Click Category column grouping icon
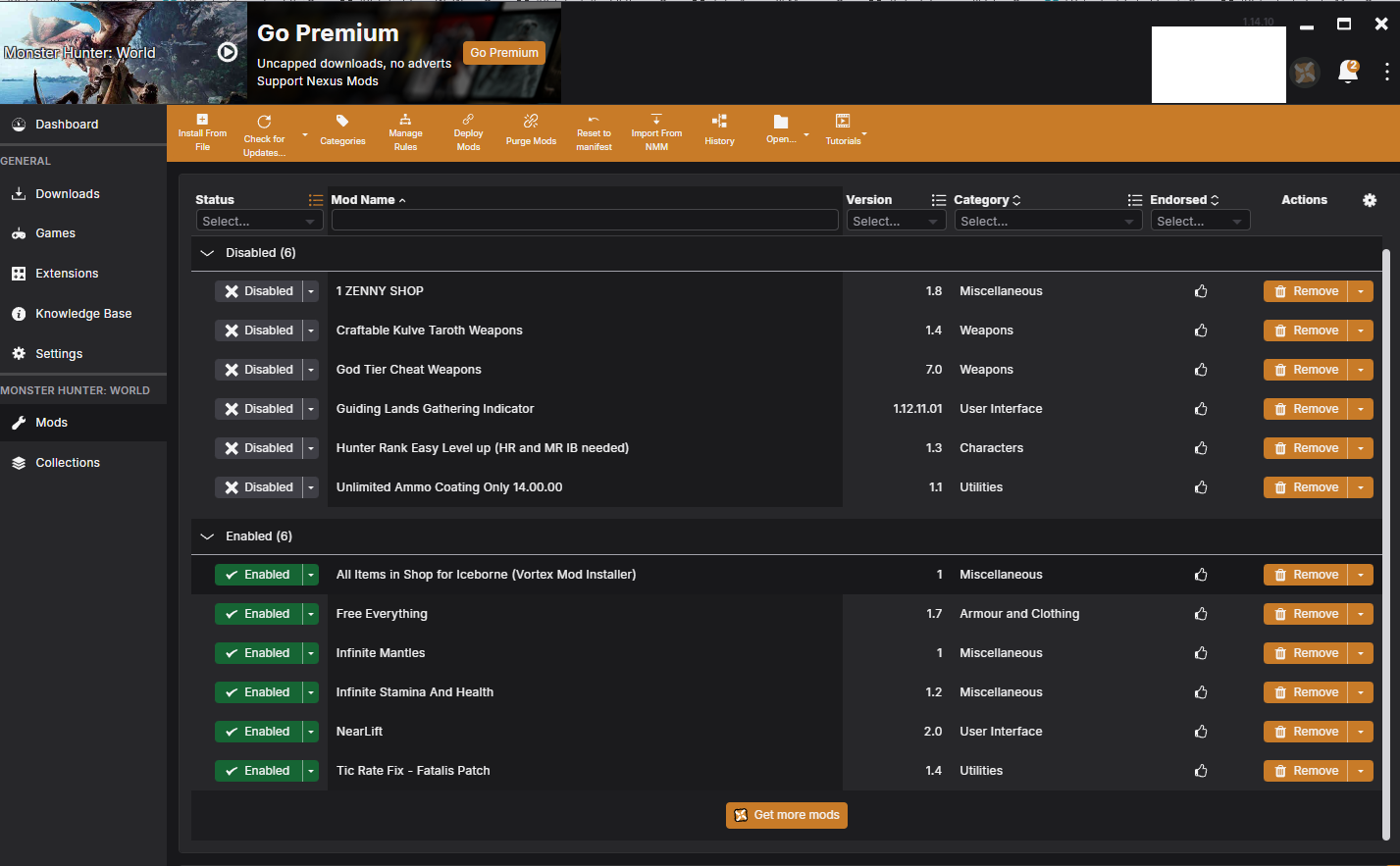The image size is (1400, 866). 1135,200
